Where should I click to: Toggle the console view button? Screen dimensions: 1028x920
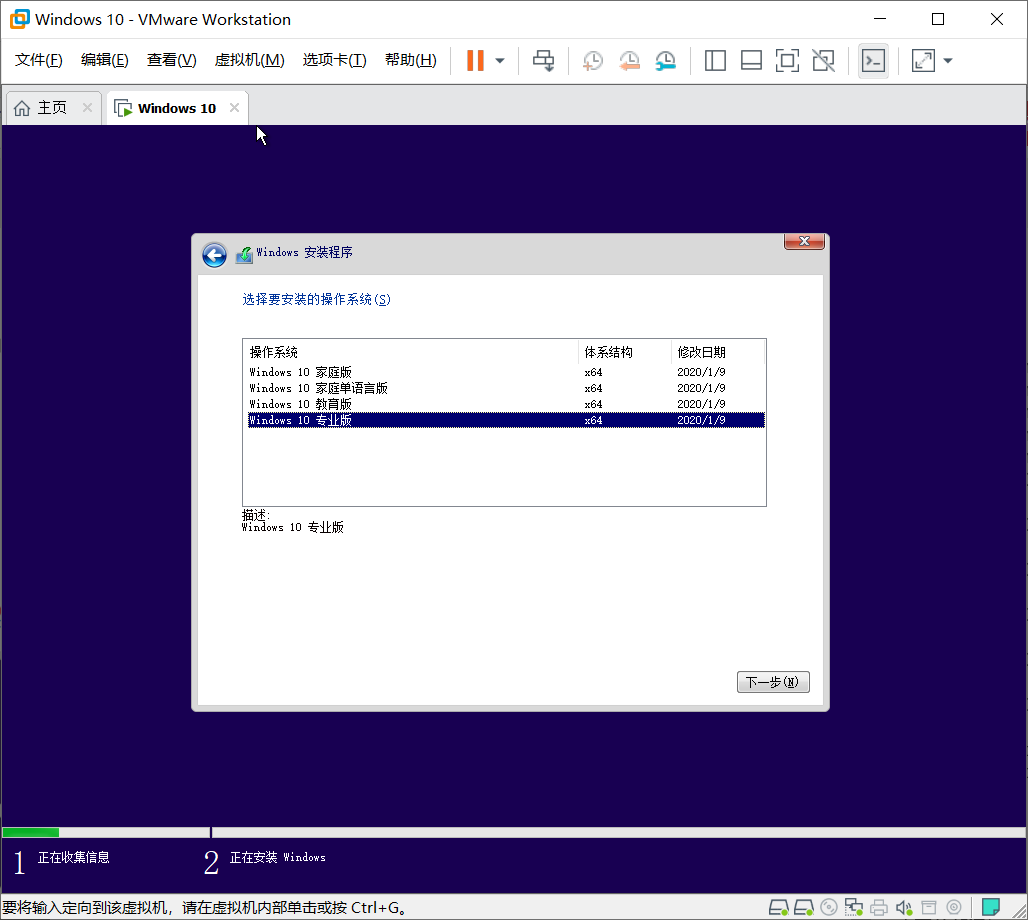[873, 61]
